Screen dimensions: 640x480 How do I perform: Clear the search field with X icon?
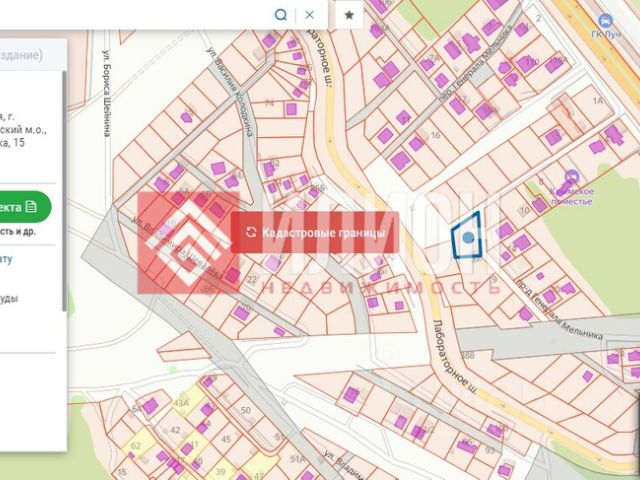pos(310,15)
